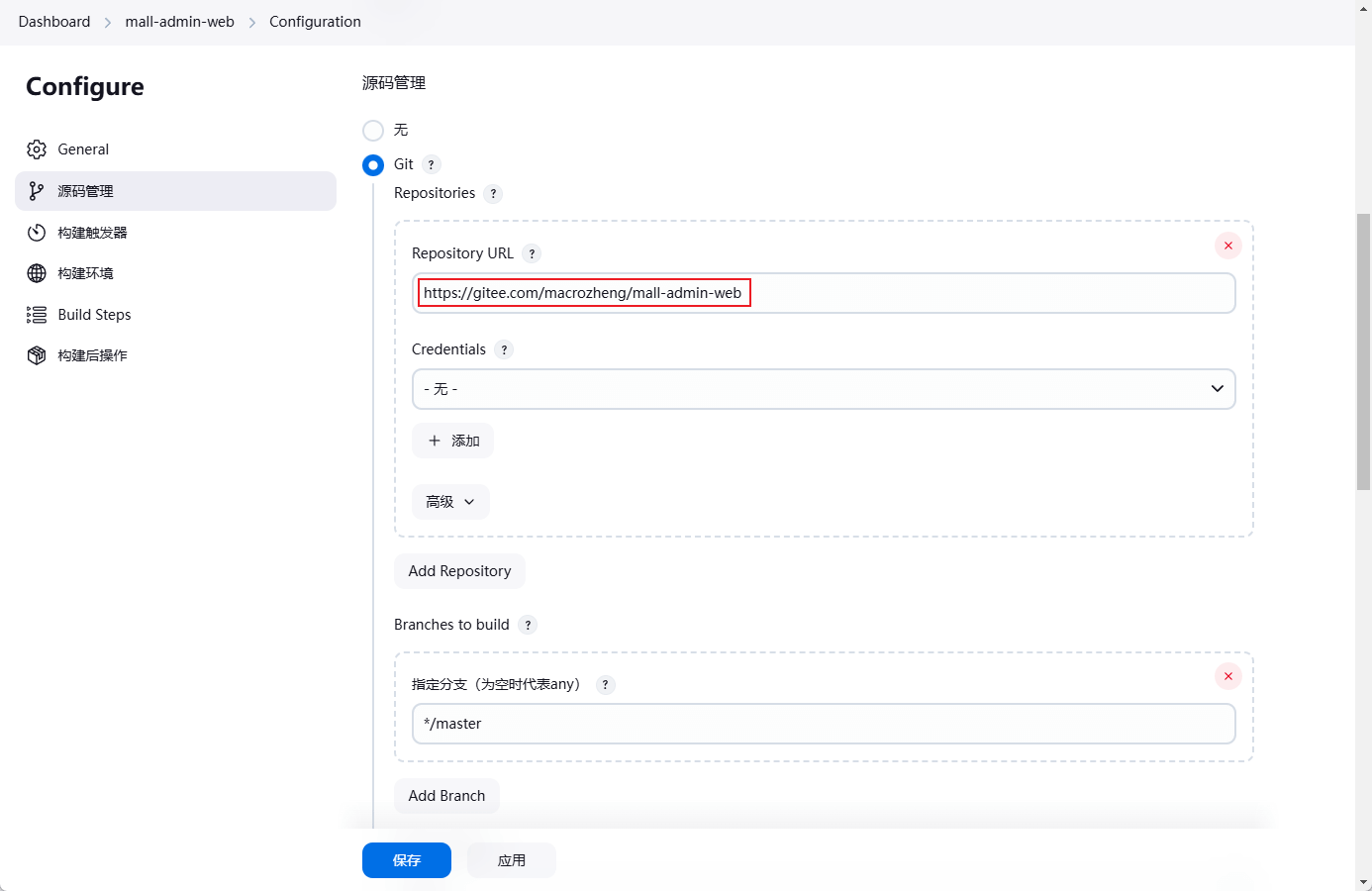Click the Add Repository button
The image size is (1372, 891).
click(x=459, y=571)
